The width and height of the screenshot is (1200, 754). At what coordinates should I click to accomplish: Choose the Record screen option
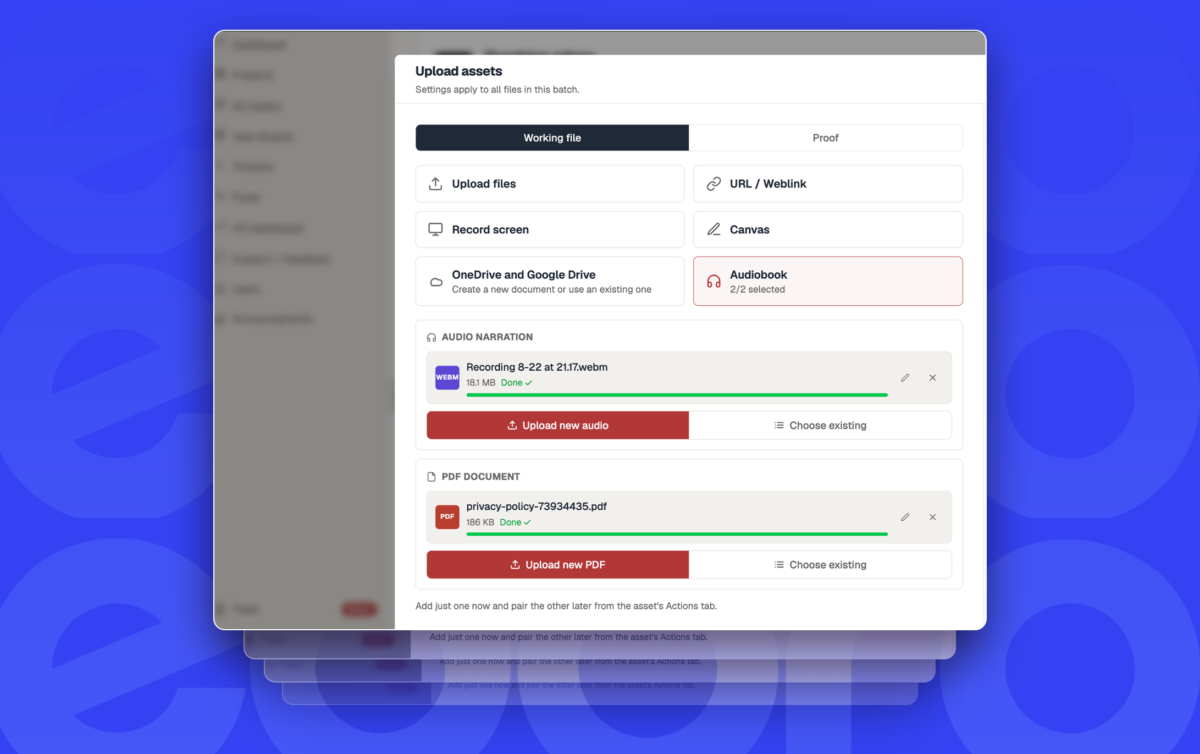550,229
